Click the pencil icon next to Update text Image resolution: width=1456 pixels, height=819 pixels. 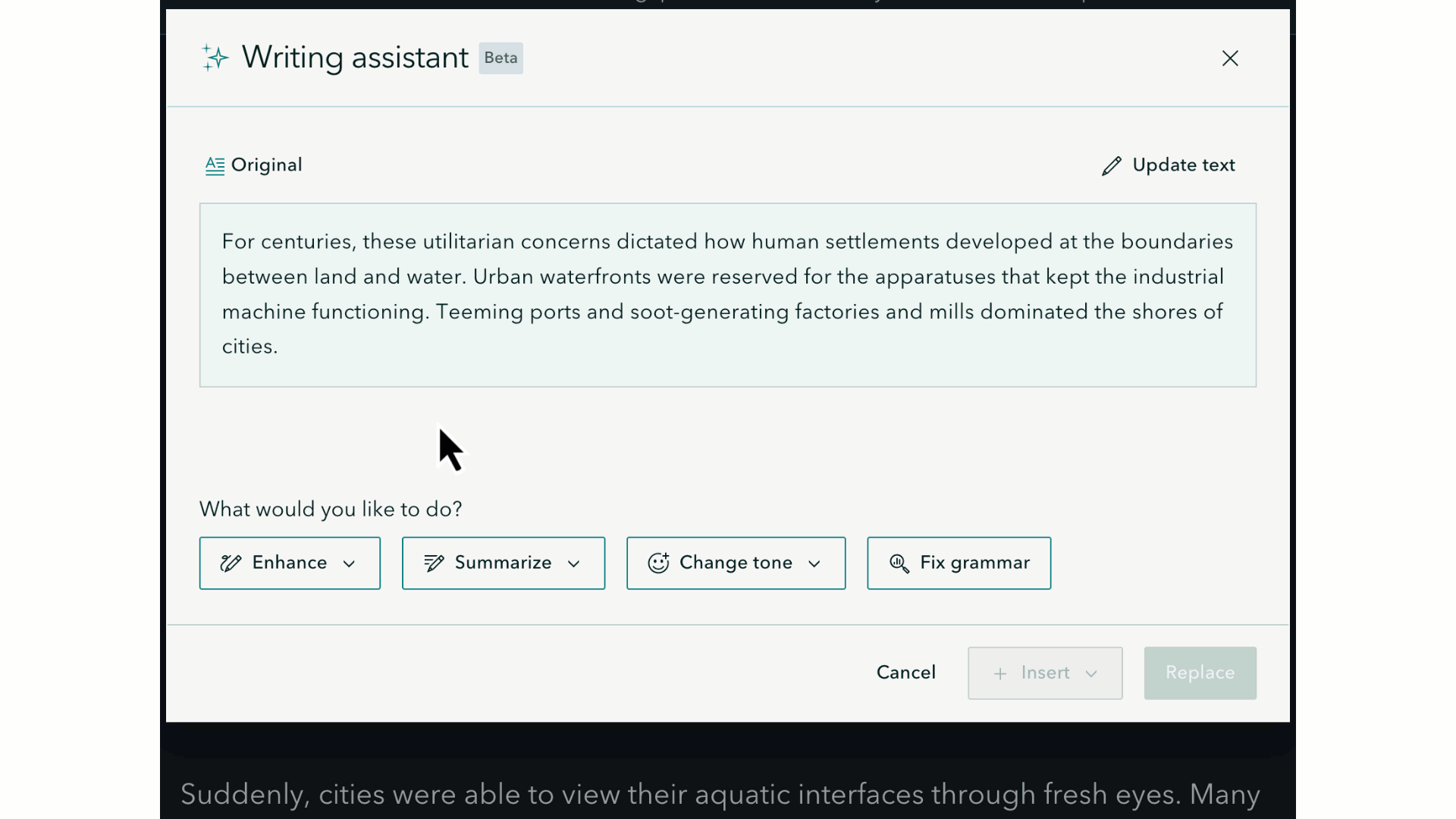coord(1112,165)
